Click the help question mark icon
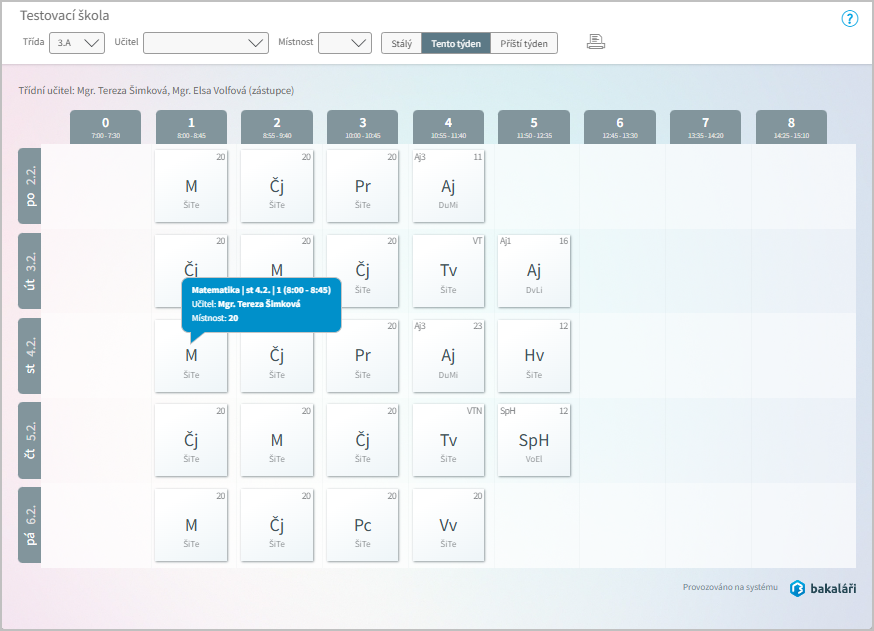Image resolution: width=874 pixels, height=631 pixels. 850,18
